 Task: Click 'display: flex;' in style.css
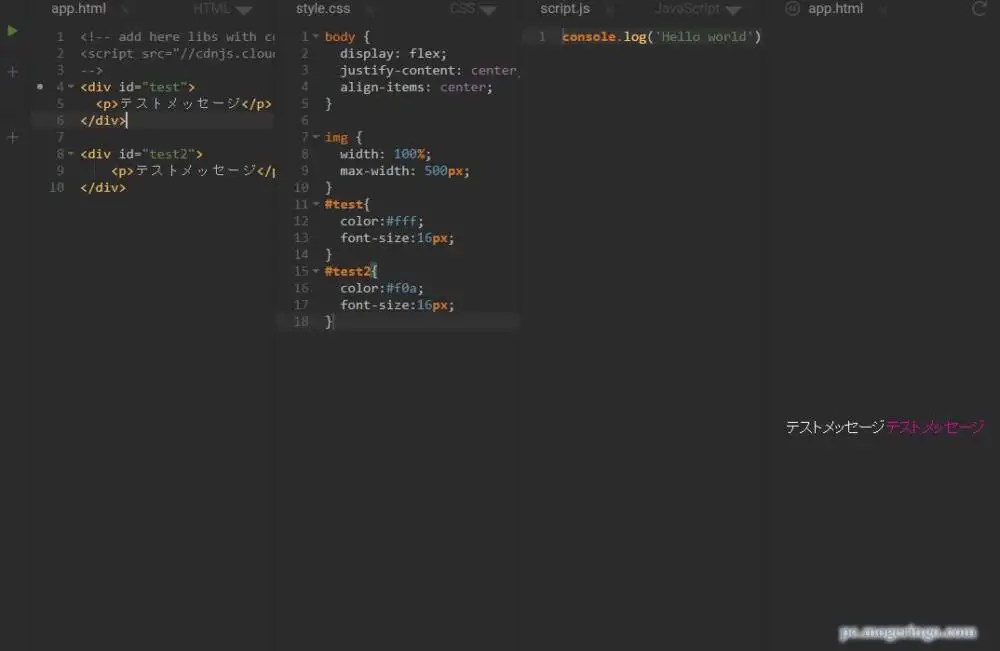point(393,54)
